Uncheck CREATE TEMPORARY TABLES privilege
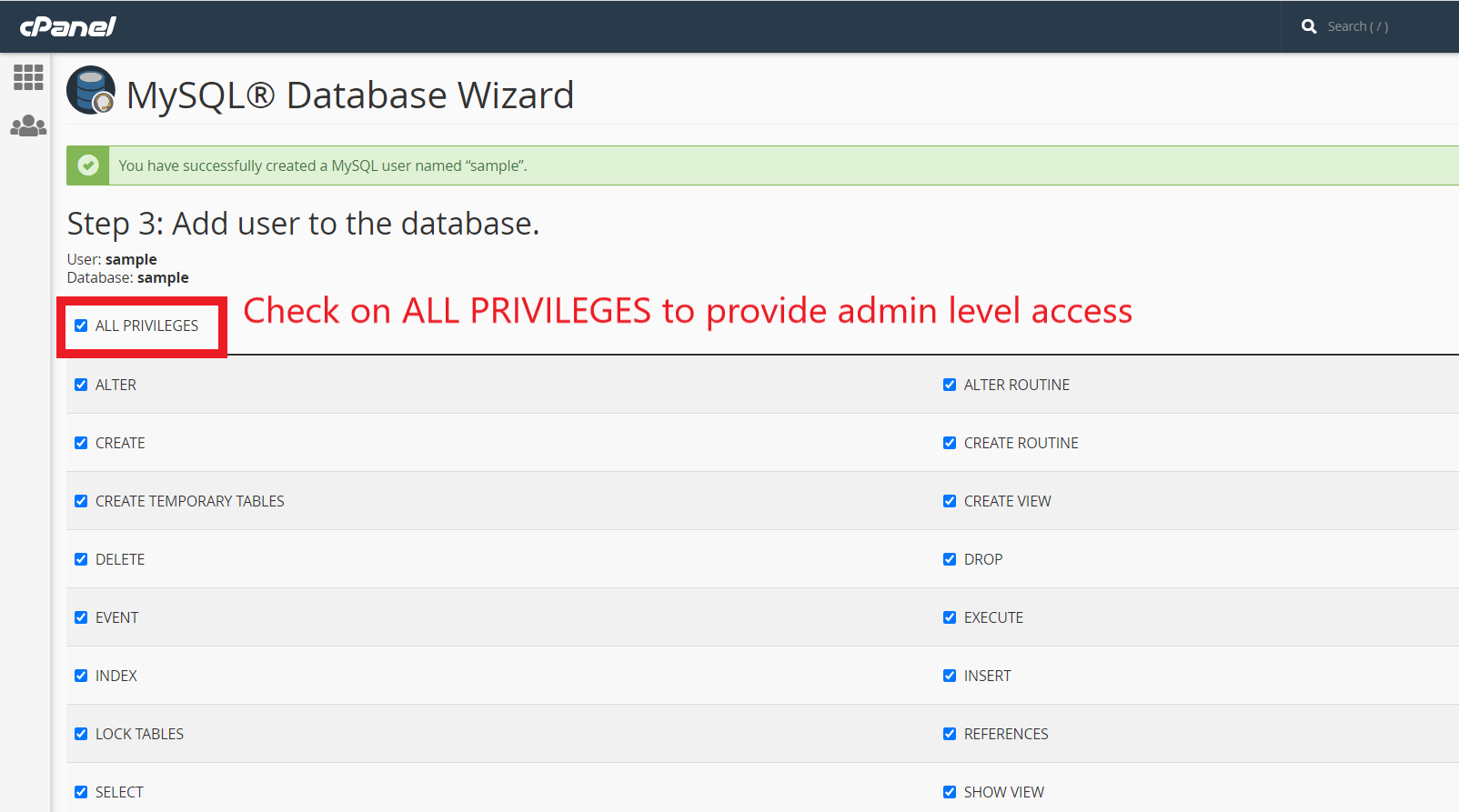1459x812 pixels. click(81, 501)
